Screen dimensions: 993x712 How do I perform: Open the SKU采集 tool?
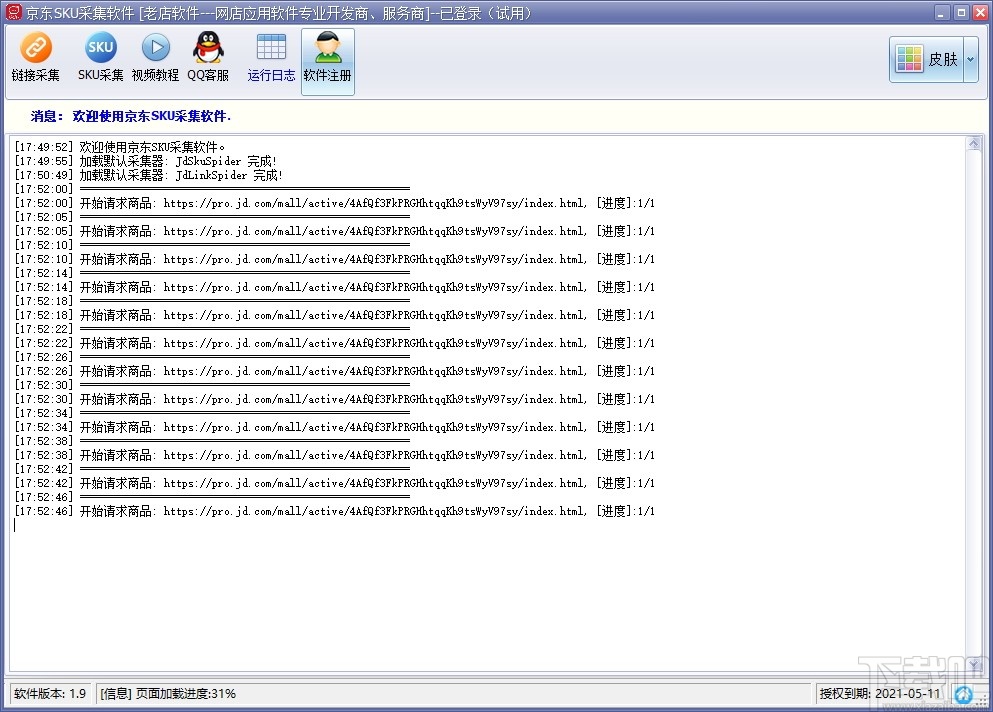[x=100, y=58]
